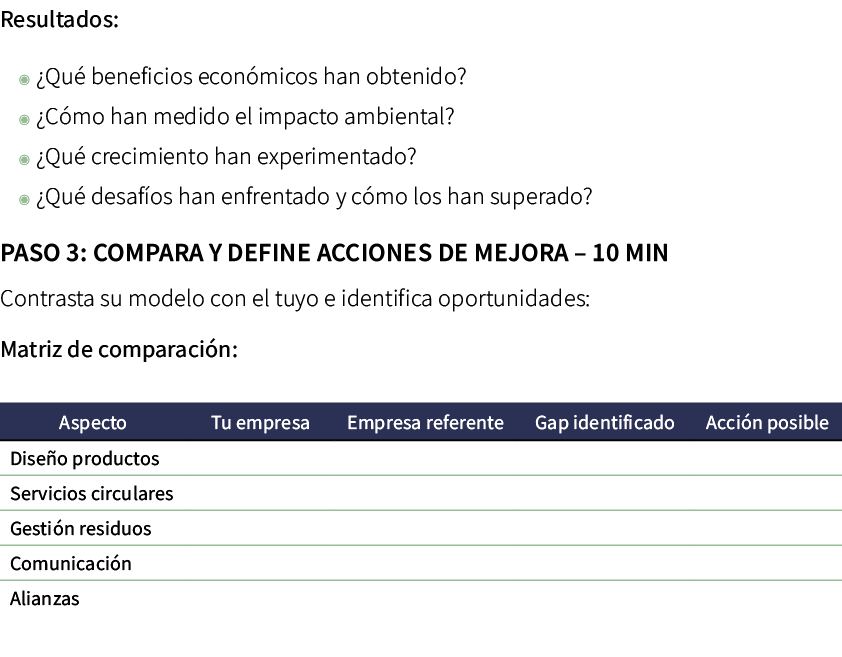842x657 pixels.
Task: Click the "Servicios circulares" row label
Action: point(92,493)
